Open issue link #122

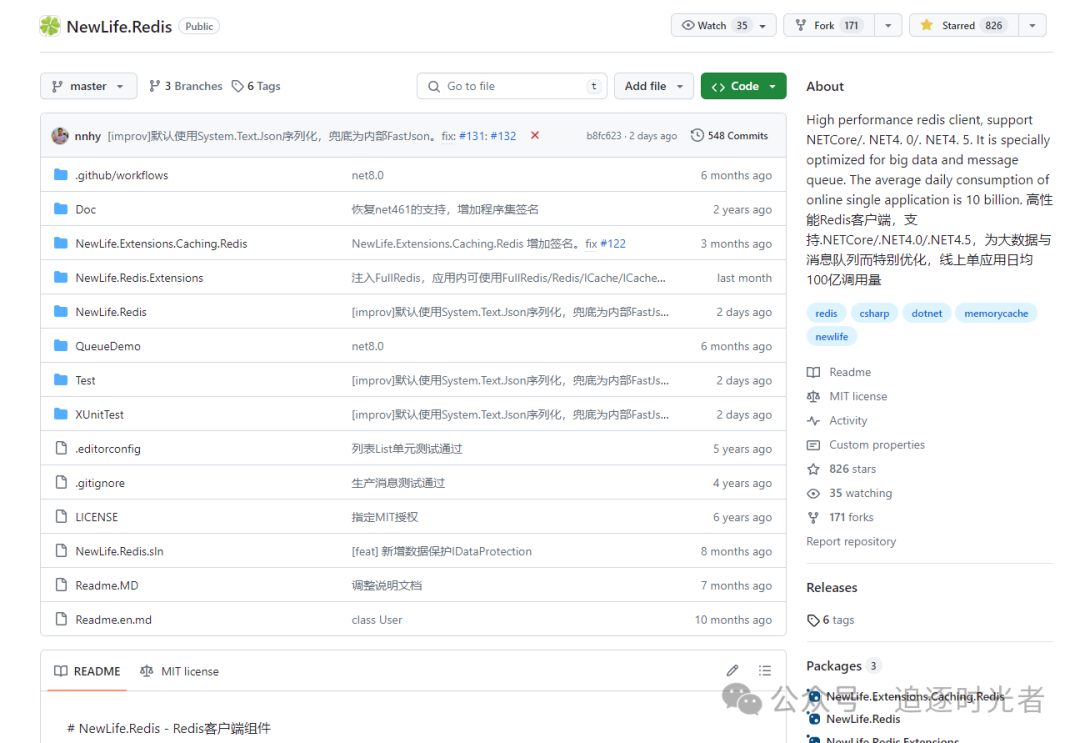coord(613,243)
